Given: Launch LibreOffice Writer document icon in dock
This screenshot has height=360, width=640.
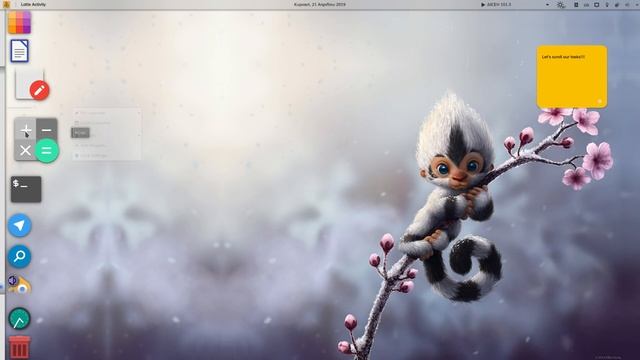Looking at the screenshot, I should pos(19,51).
